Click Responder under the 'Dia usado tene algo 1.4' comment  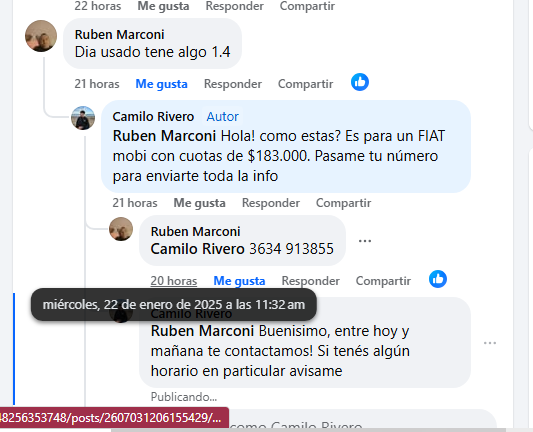(x=233, y=84)
